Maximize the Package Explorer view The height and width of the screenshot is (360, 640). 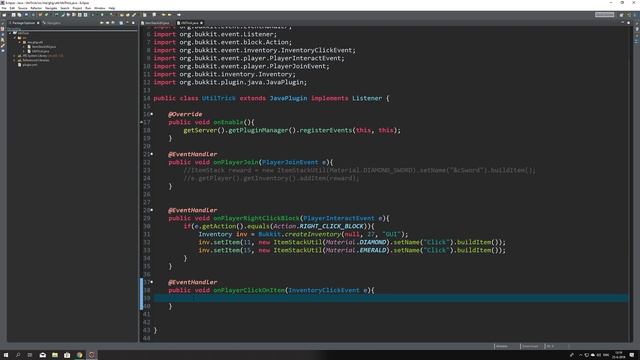133,23
